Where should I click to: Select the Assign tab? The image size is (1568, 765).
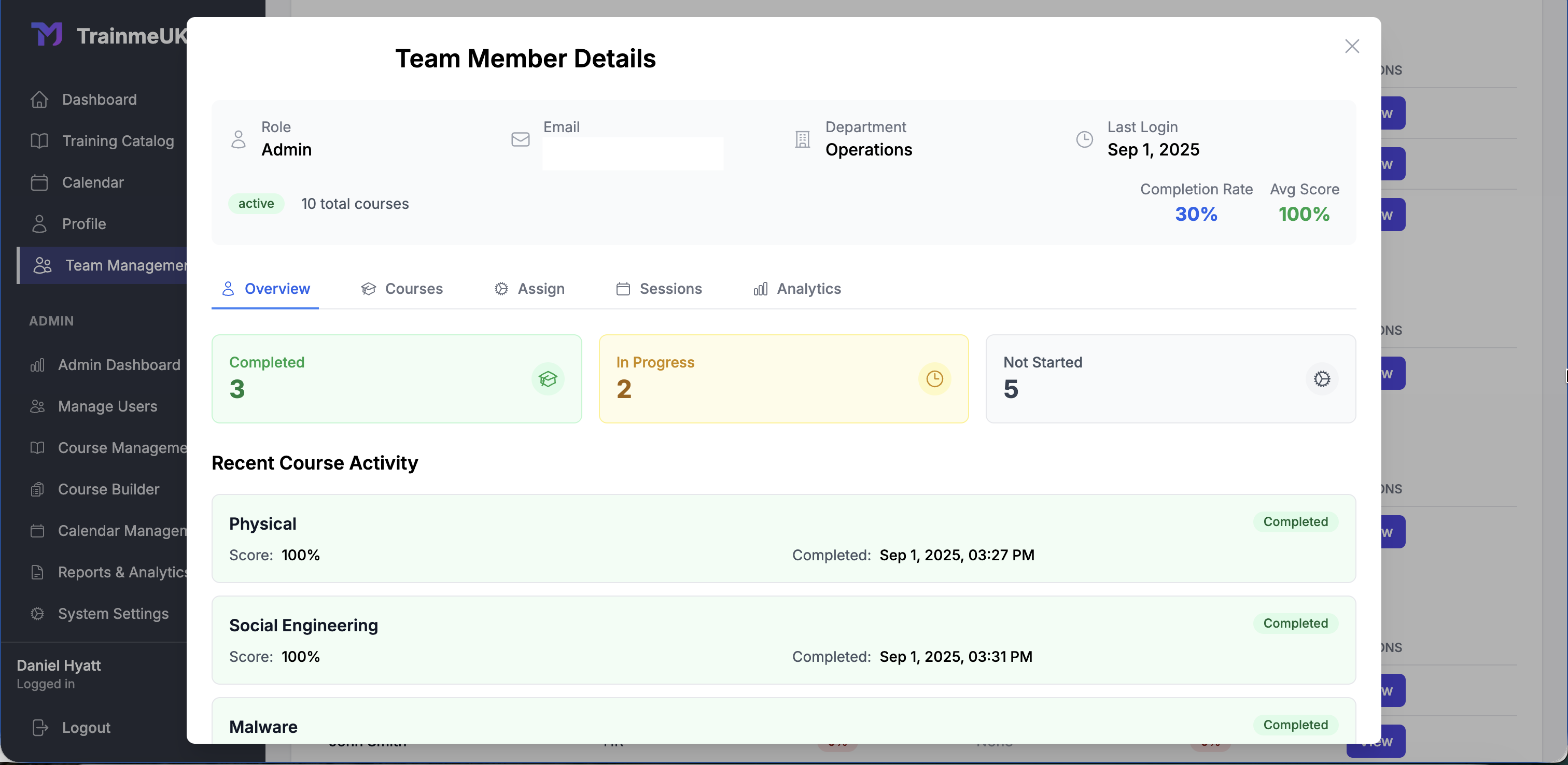coord(529,289)
